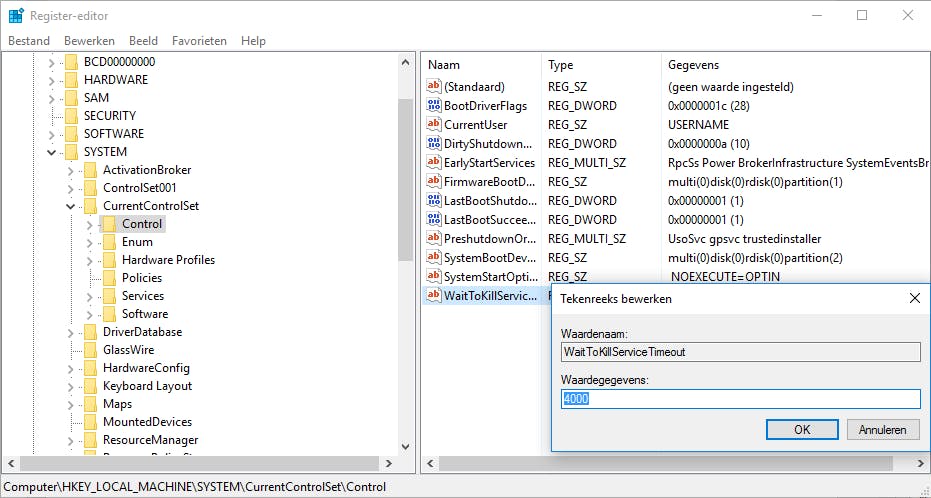Open the Help menu

click(x=253, y=41)
